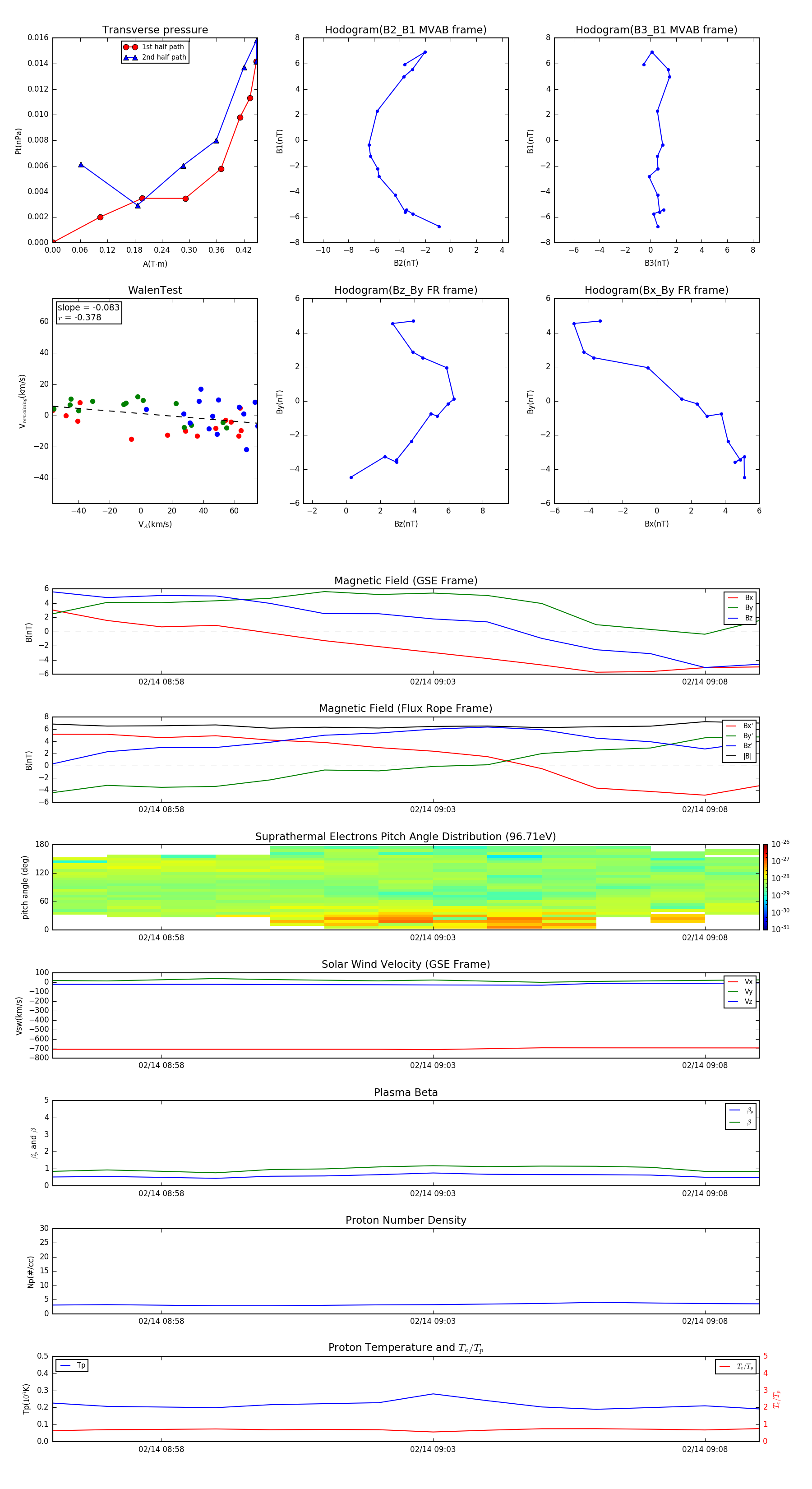Click the 'Plasma Beta' plot title

(406, 1092)
